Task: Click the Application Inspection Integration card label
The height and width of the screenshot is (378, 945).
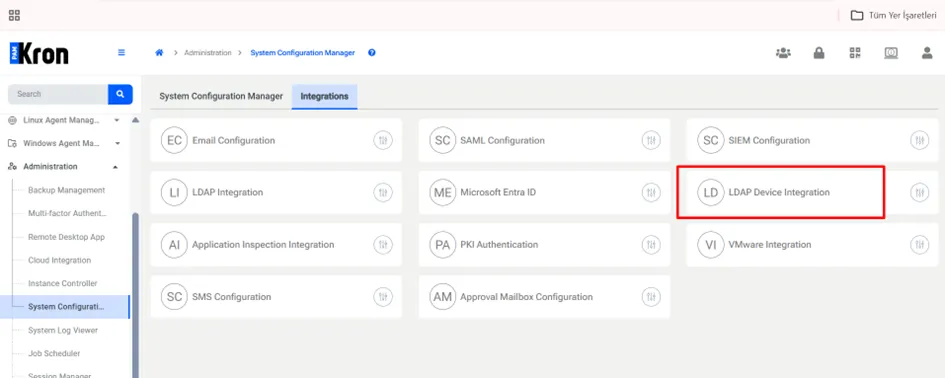Action: [x=263, y=245]
